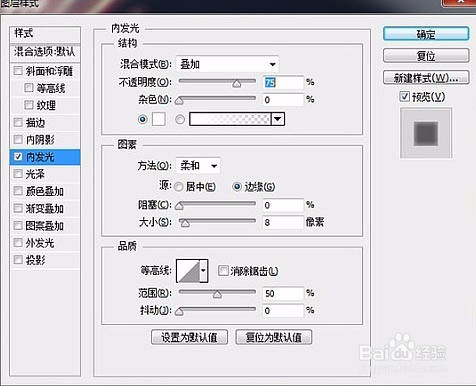Click the 复位 reset button

426,56
